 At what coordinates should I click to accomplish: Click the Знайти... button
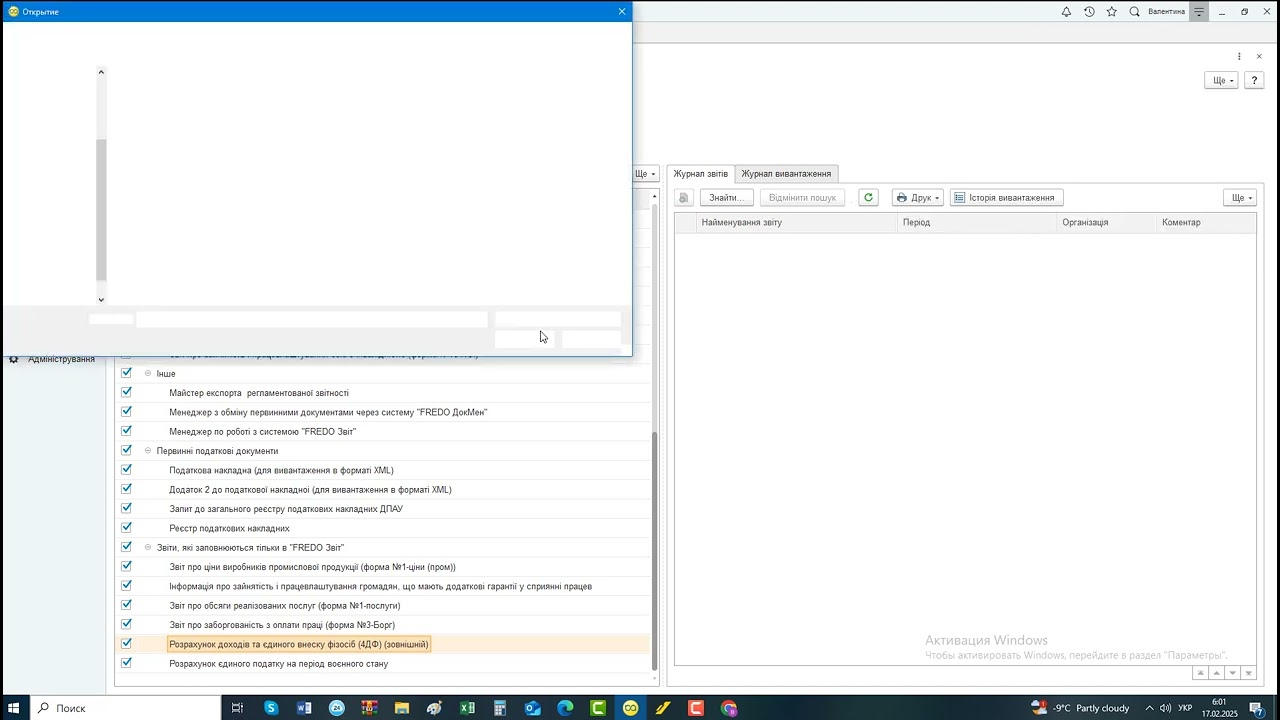pyautogui.click(x=726, y=198)
